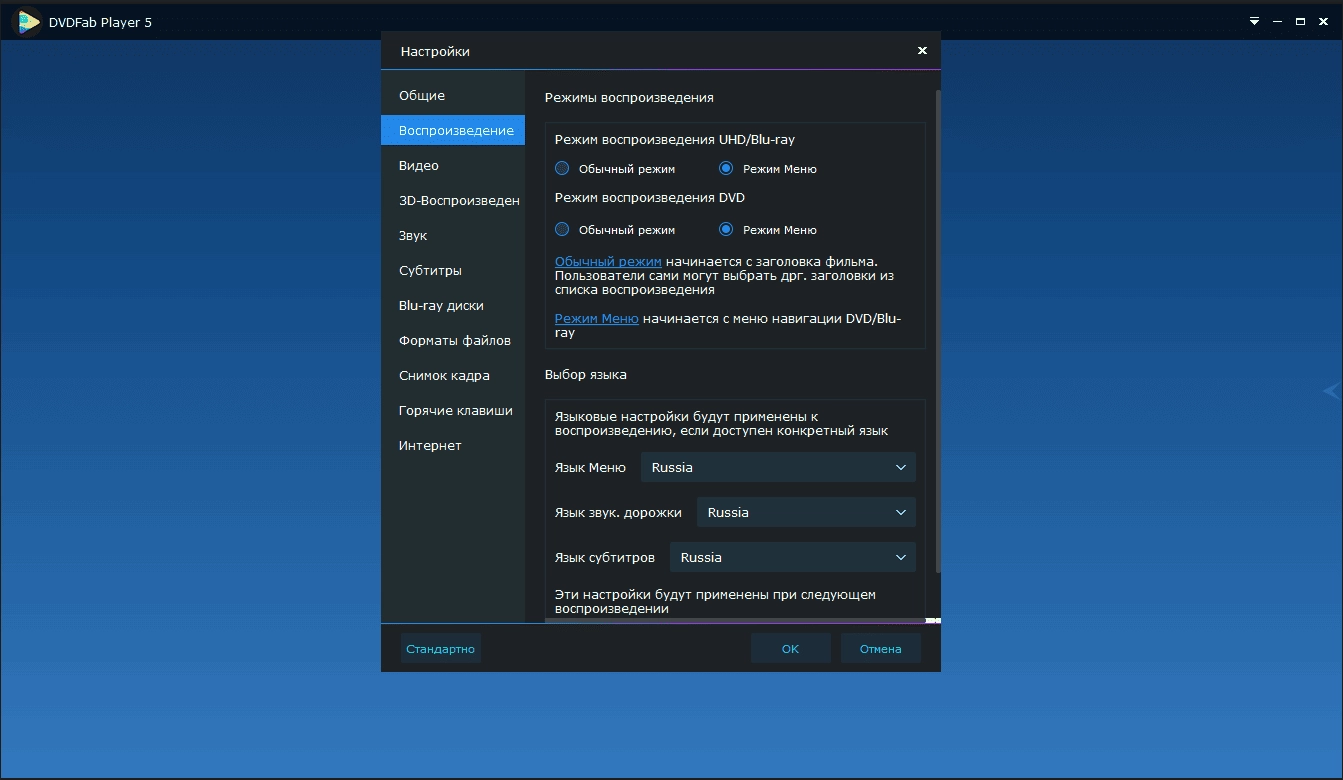This screenshot has width=1343, height=780.
Task: Click the settings panel vertical scrollbar
Action: (x=938, y=330)
